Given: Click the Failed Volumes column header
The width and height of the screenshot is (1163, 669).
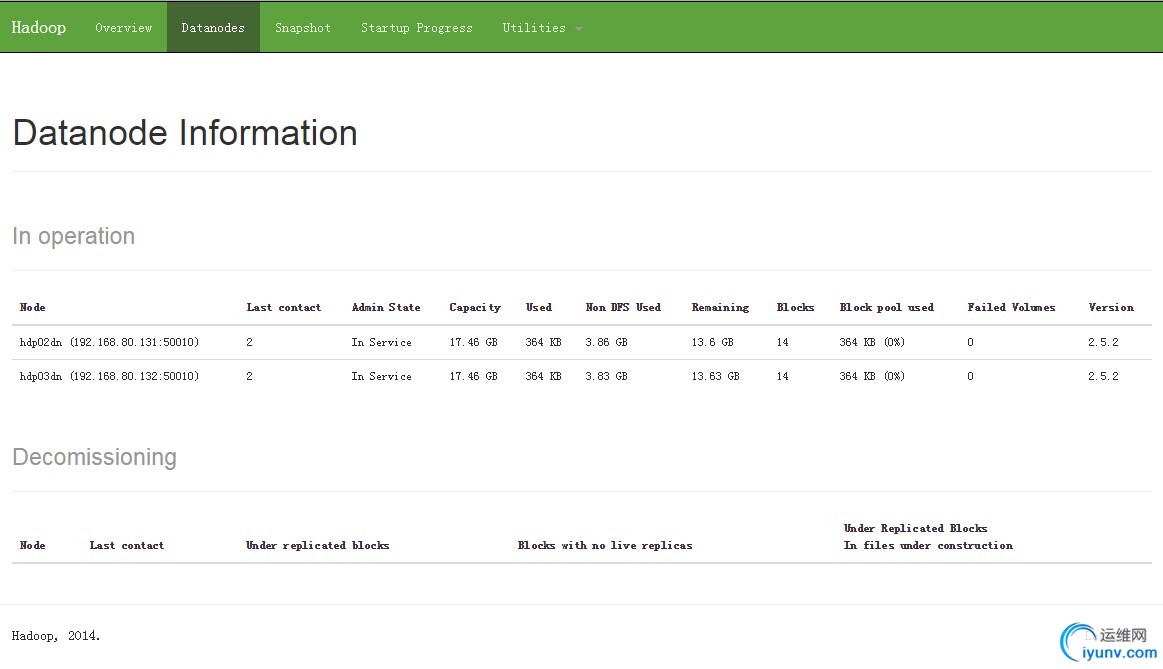Looking at the screenshot, I should pos(1011,307).
